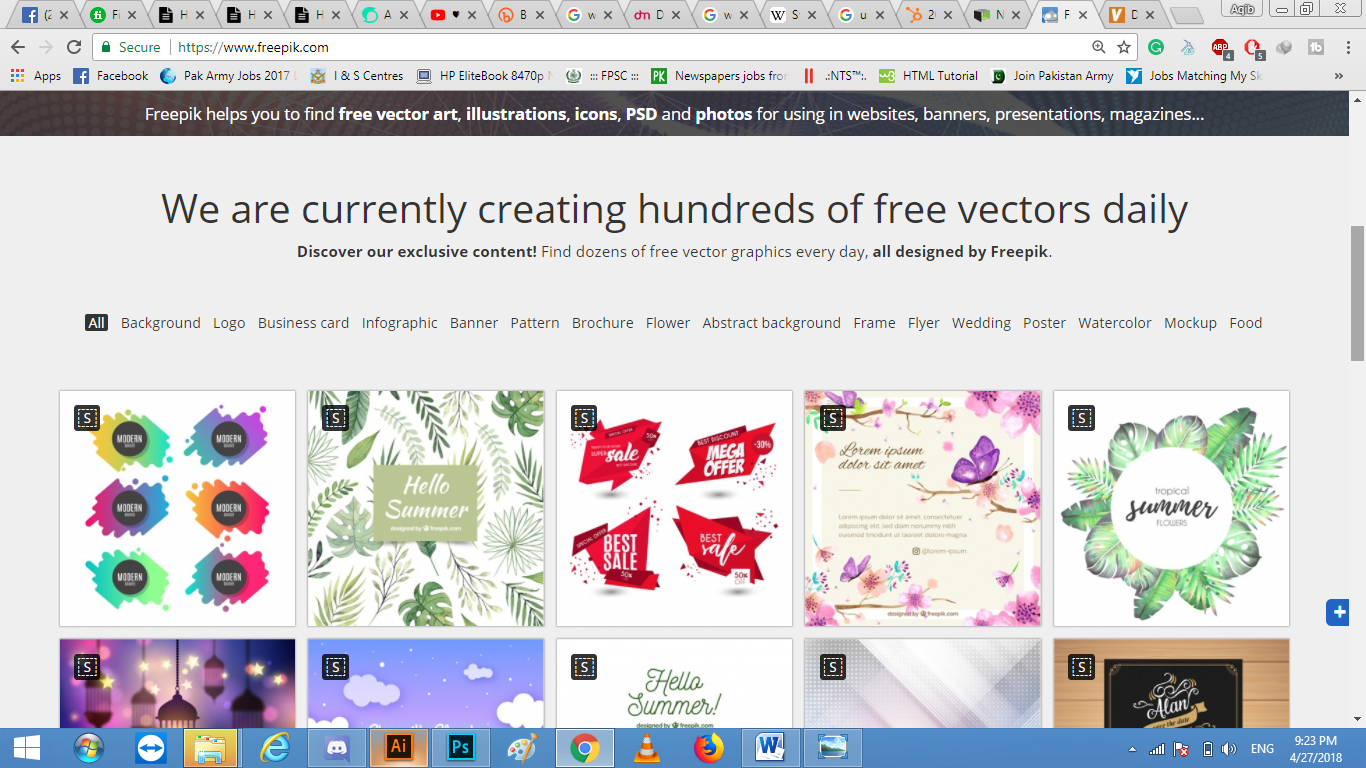Open the Mega Offer red sale banners thumbnail
This screenshot has height=768, width=1366.
[x=674, y=508]
